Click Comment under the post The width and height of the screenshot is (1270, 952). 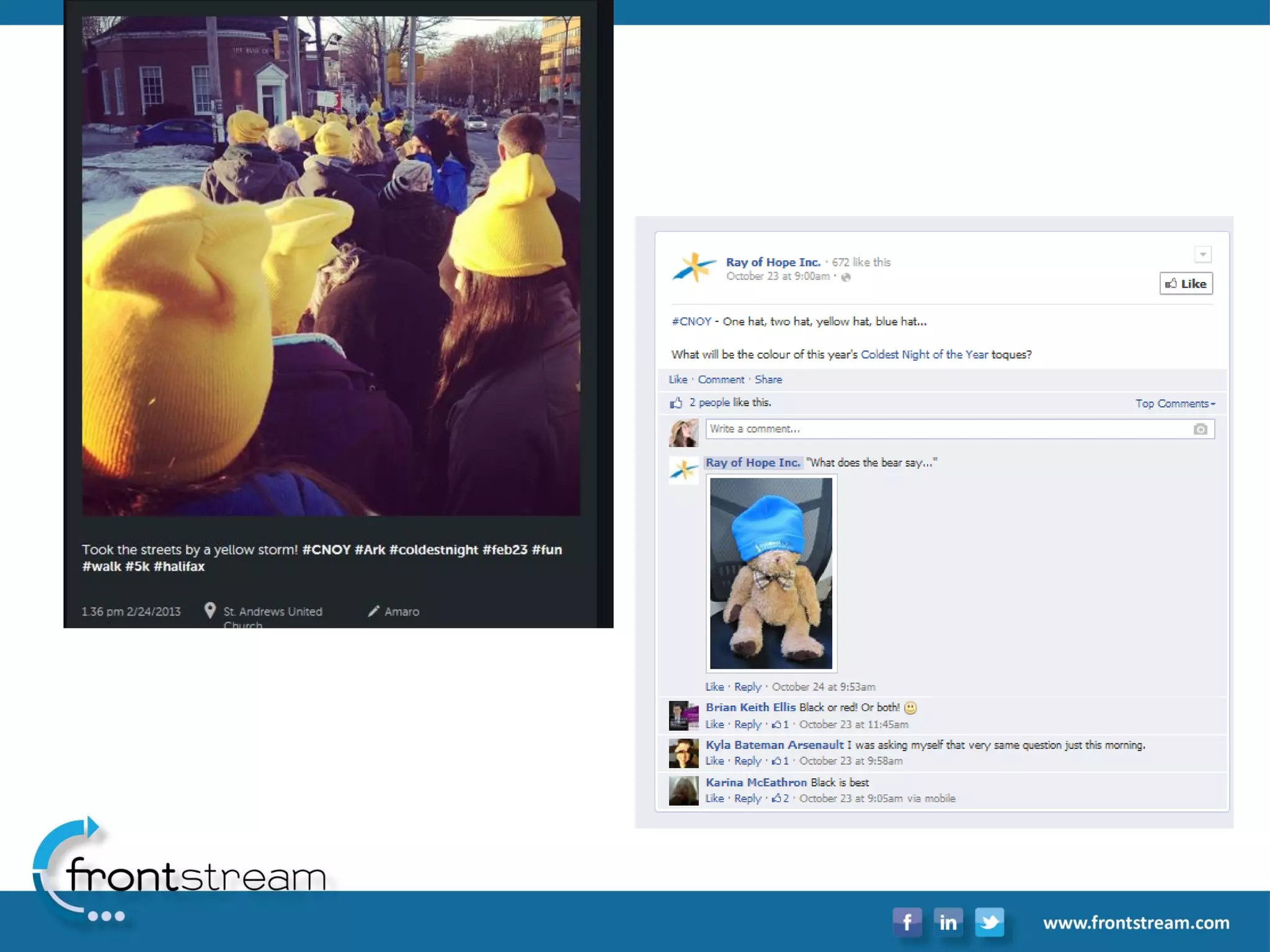click(x=721, y=379)
